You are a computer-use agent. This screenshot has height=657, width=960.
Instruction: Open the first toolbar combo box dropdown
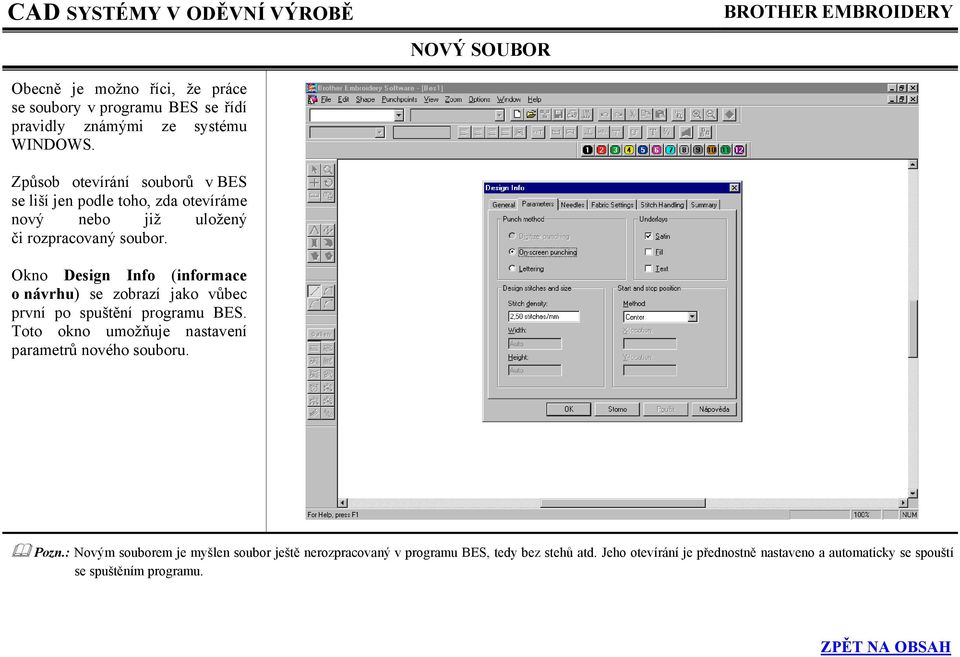[399, 115]
